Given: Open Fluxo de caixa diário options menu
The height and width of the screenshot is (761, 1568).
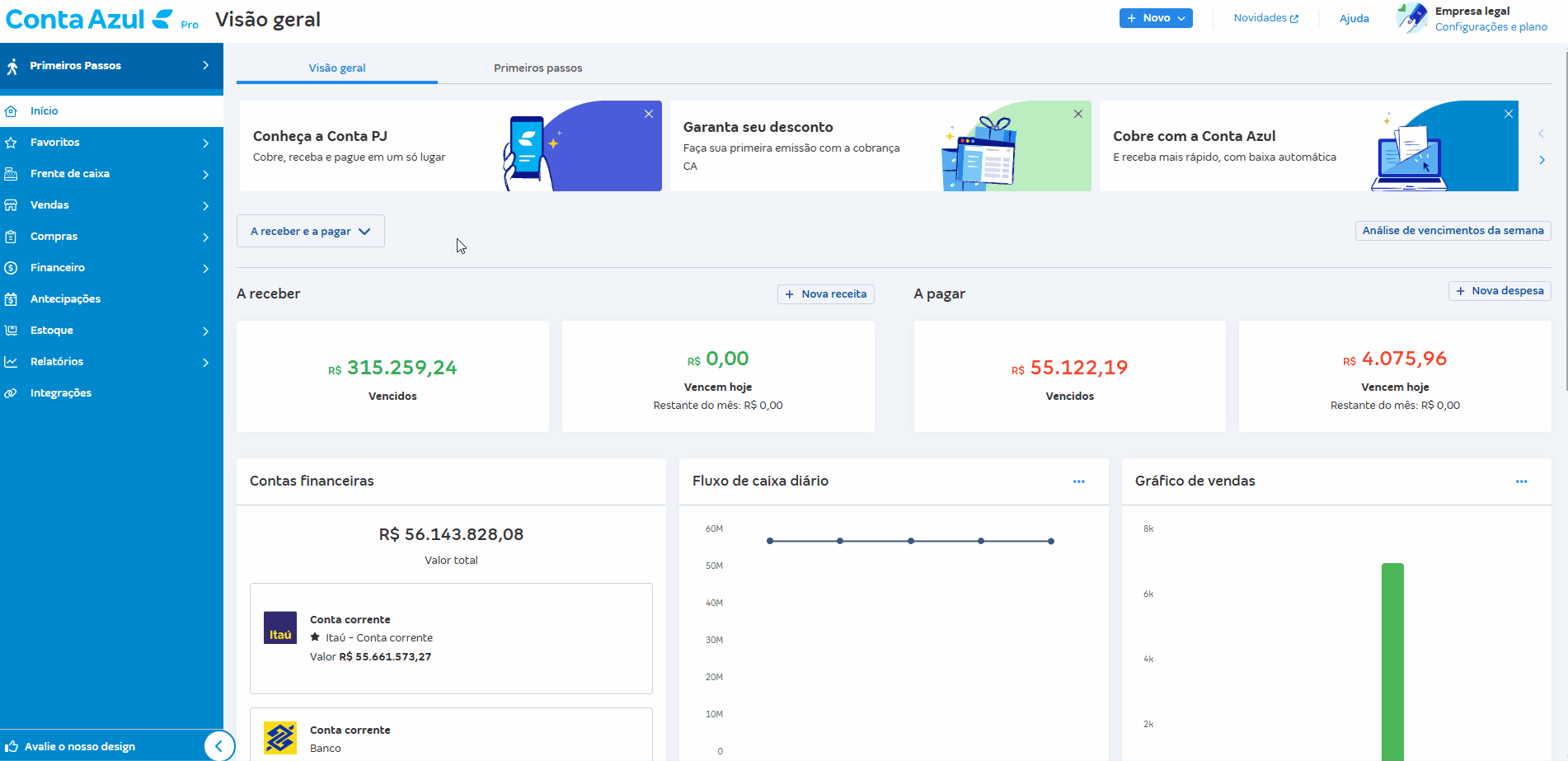Looking at the screenshot, I should click(1078, 481).
